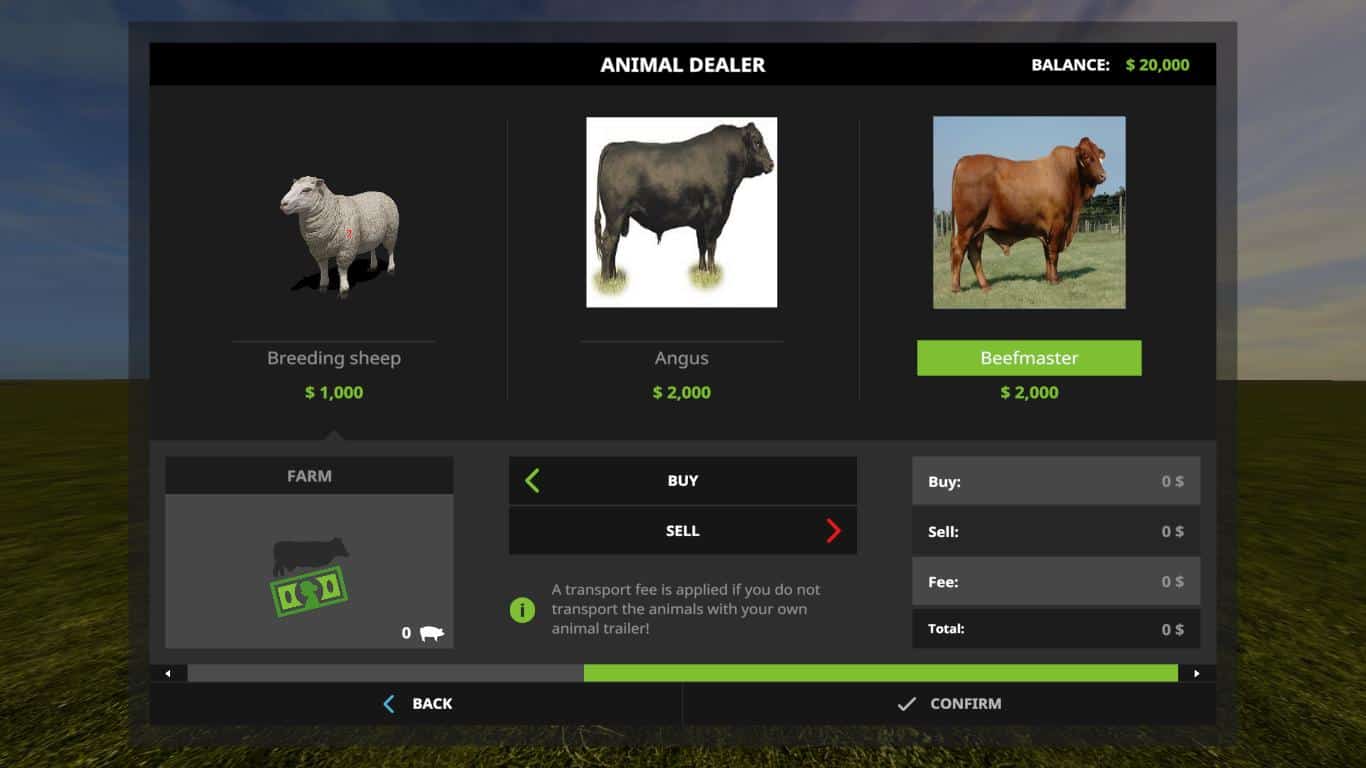Click the Confirm checkmark icon
This screenshot has width=1366, height=768.
[x=906, y=704]
